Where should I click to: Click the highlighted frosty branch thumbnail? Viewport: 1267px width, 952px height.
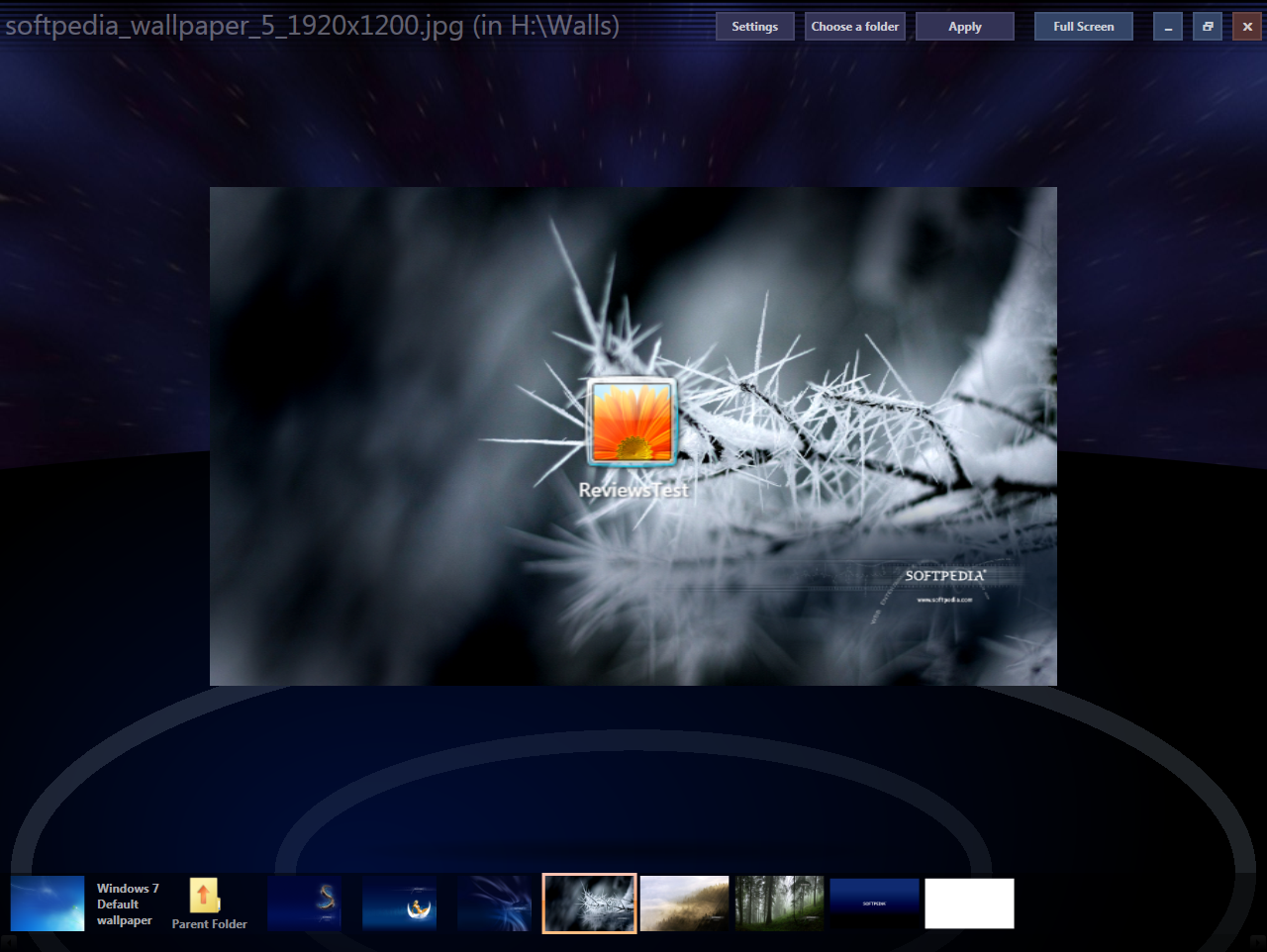(589, 904)
